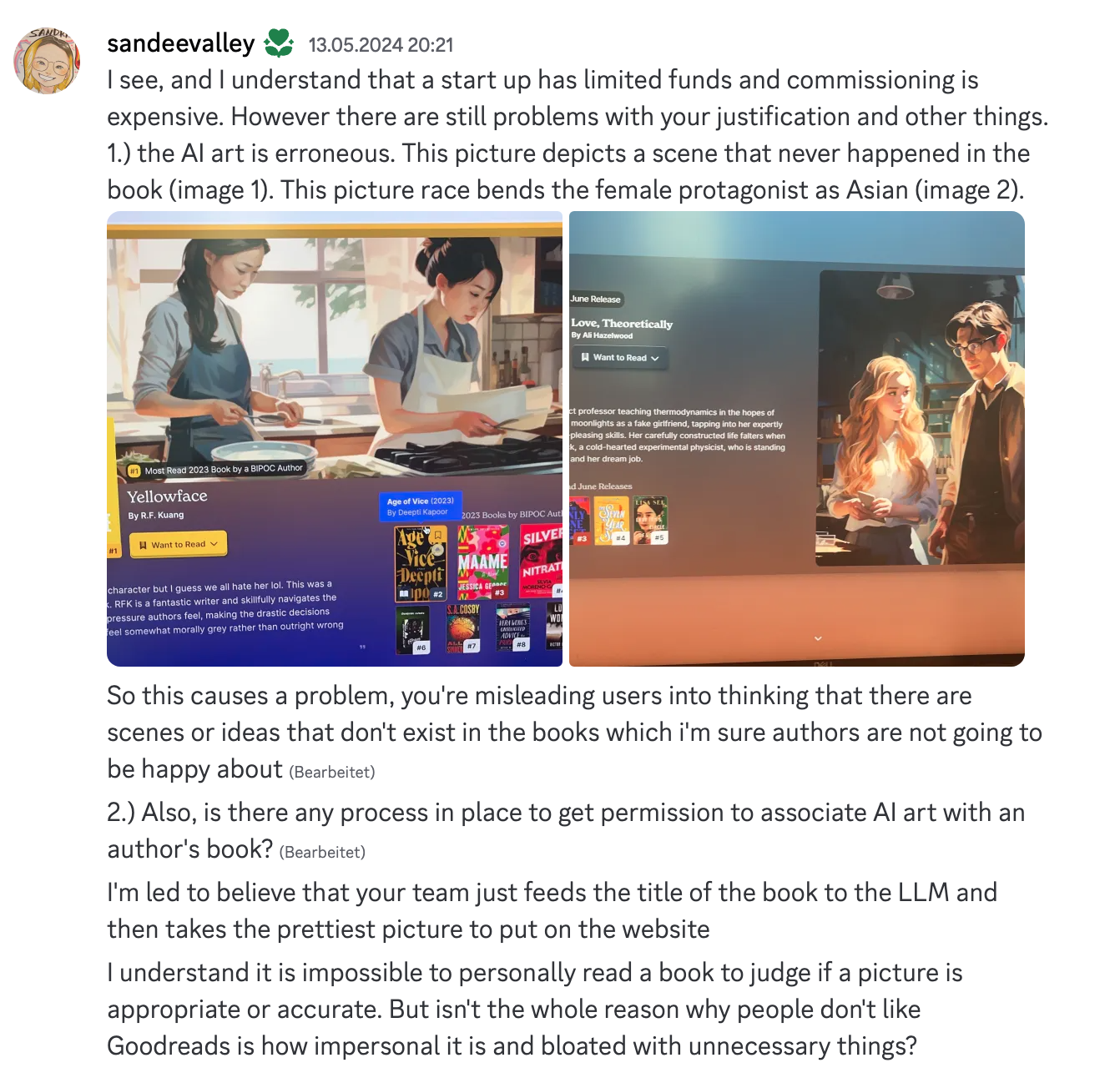
Task: Click the S.A. Cosby book cover
Action: [x=463, y=628]
